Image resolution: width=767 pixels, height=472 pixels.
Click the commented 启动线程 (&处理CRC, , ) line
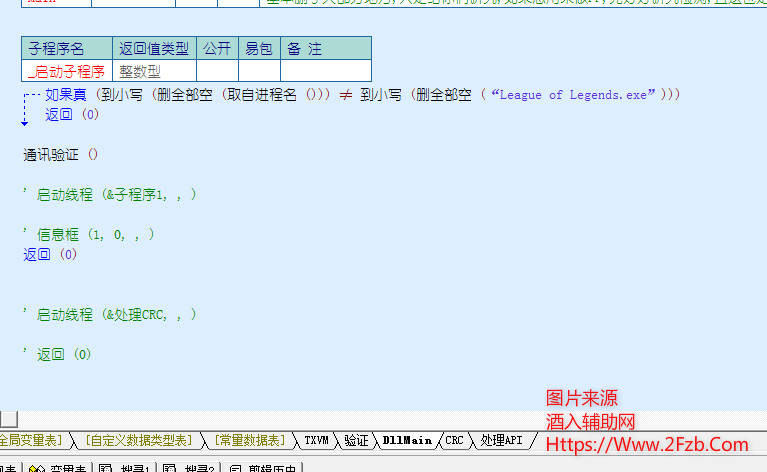coord(110,315)
